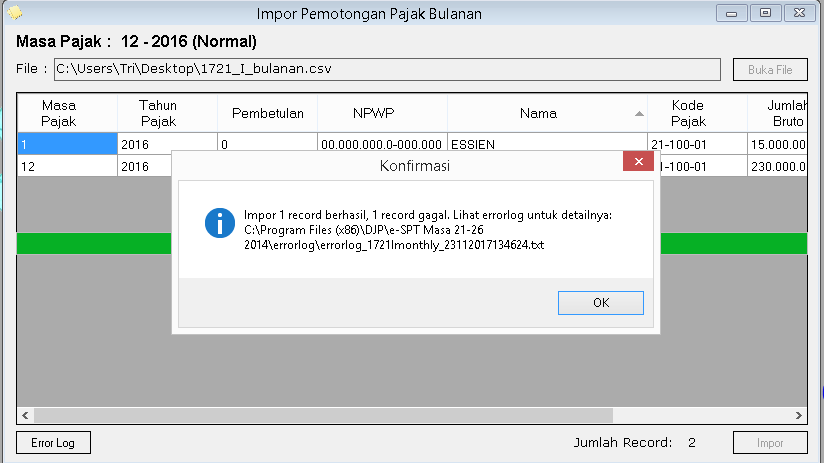Click the Jumlah Bruto cell 15.000.00
824x463 pixels.
pos(778,144)
